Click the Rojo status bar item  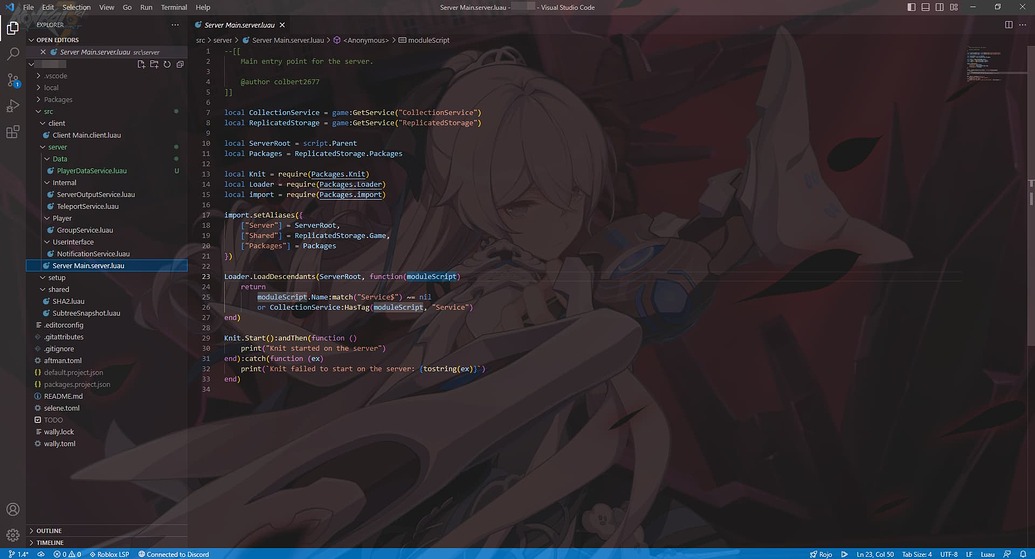(x=821, y=554)
